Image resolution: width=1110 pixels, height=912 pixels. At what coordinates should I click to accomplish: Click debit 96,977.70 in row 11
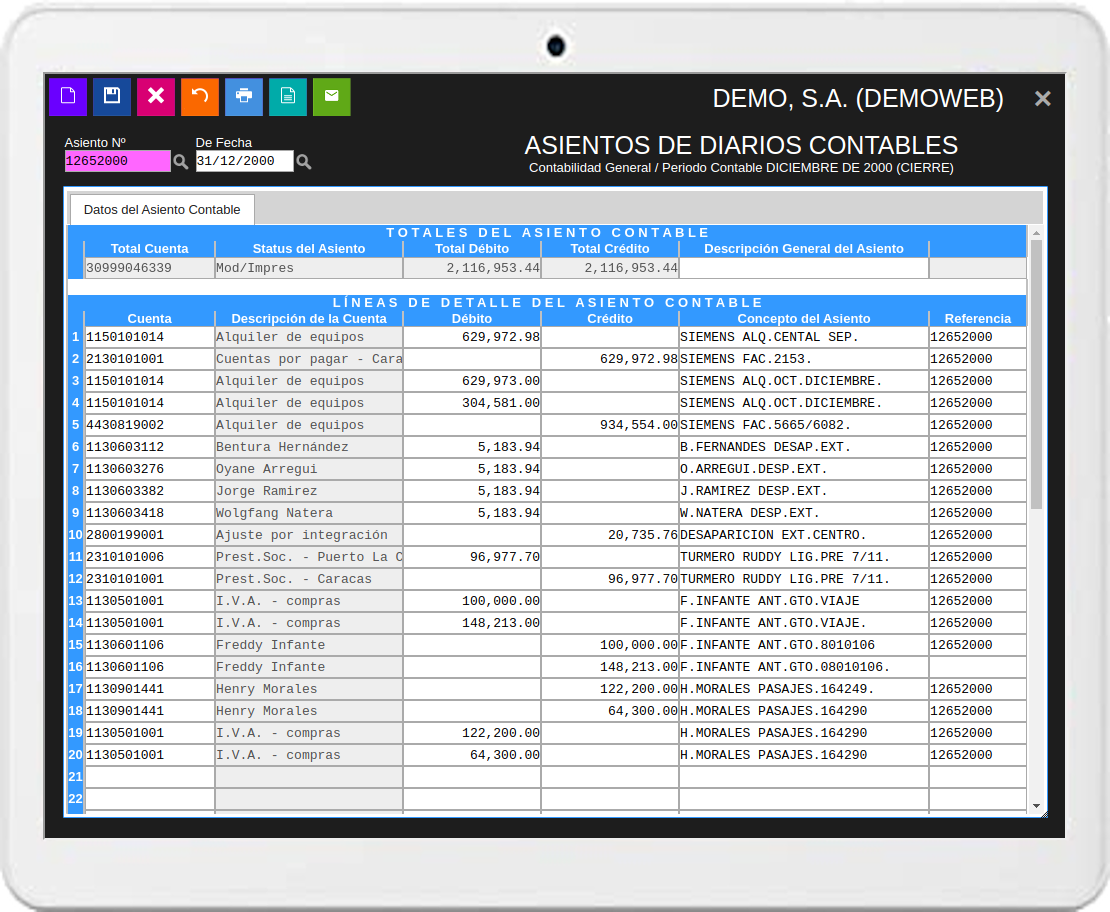click(x=472, y=557)
